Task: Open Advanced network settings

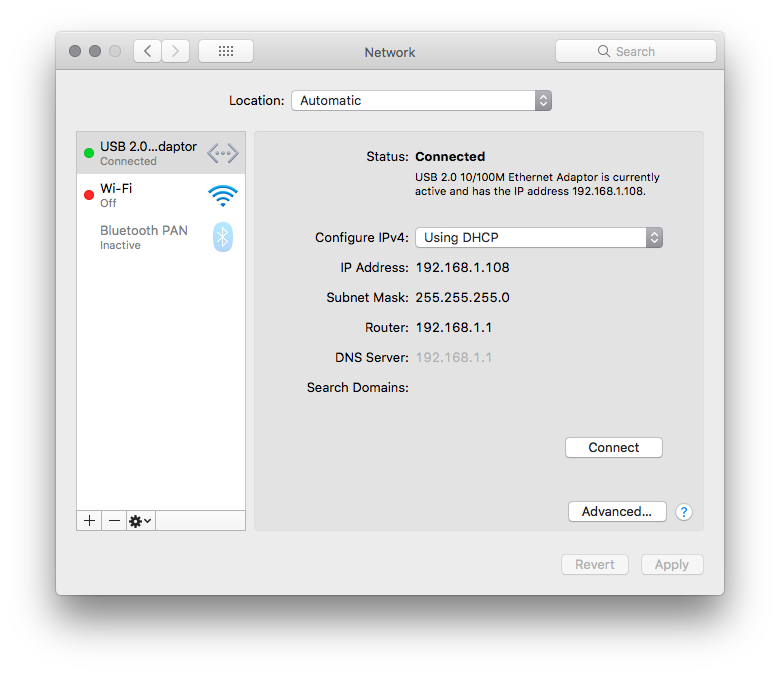Action: point(617,512)
